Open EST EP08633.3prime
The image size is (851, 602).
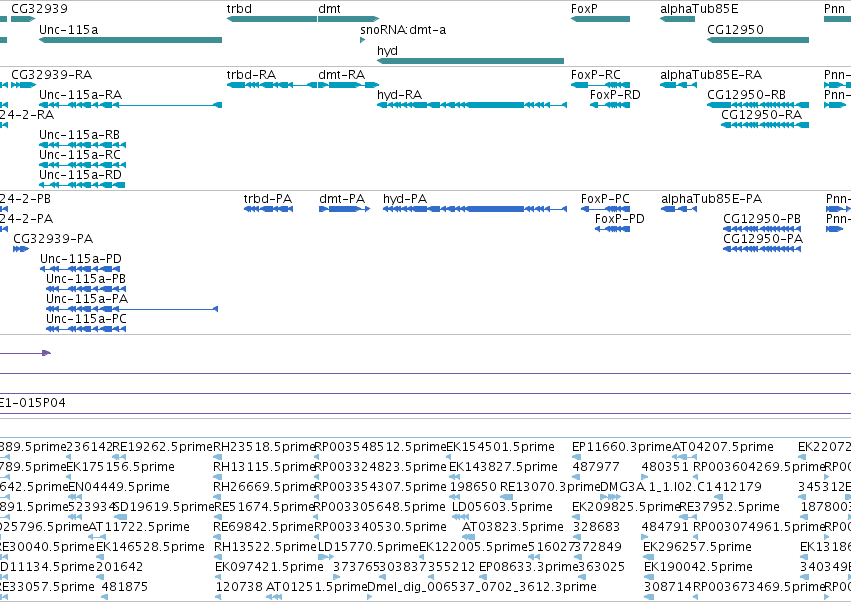pyautogui.click(x=529, y=567)
